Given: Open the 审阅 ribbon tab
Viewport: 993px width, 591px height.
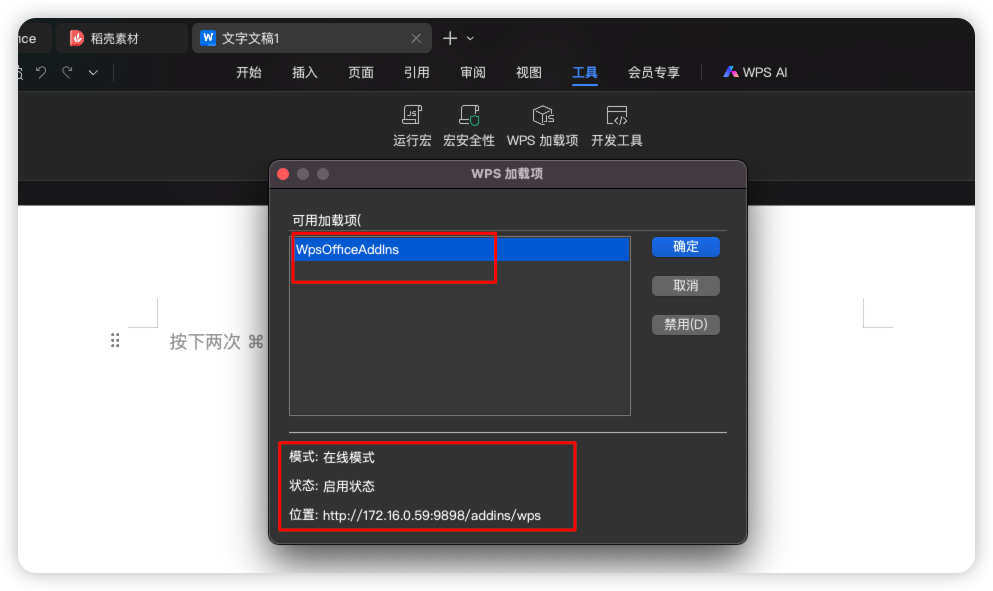Looking at the screenshot, I should pos(473,72).
